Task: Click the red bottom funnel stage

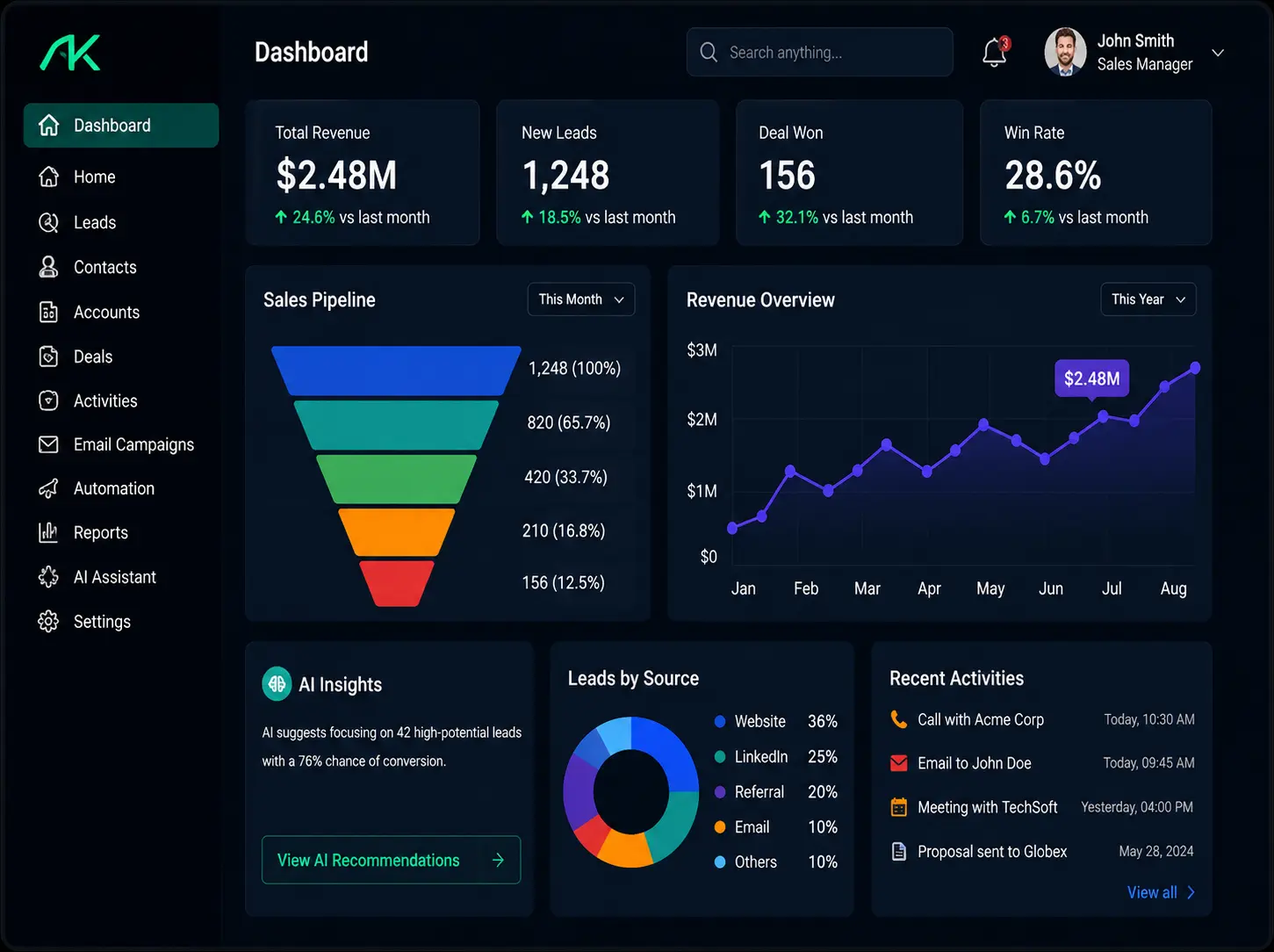Action: 397,583
